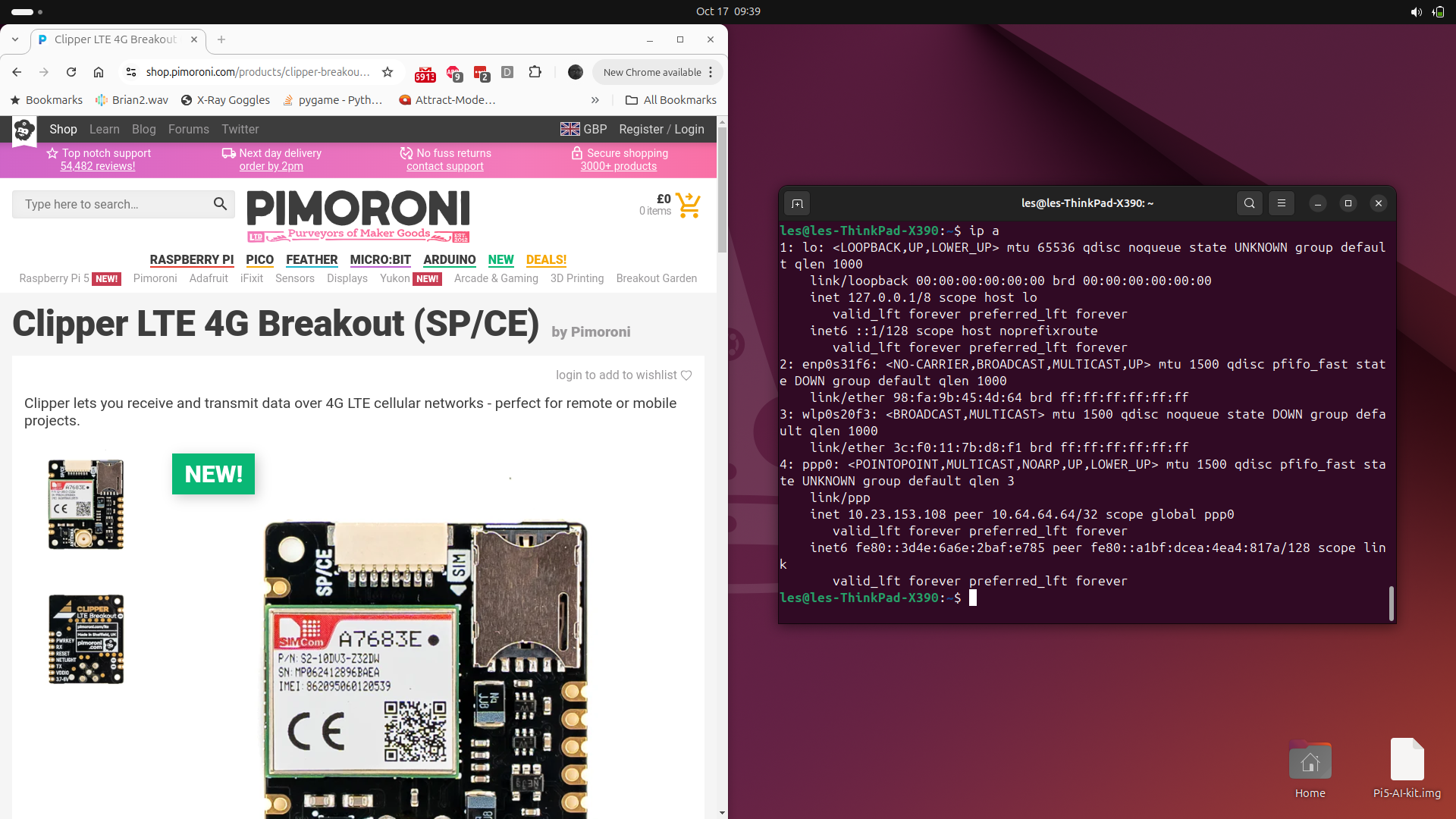
Task: Click the 3000+ products link
Action: 619,166
